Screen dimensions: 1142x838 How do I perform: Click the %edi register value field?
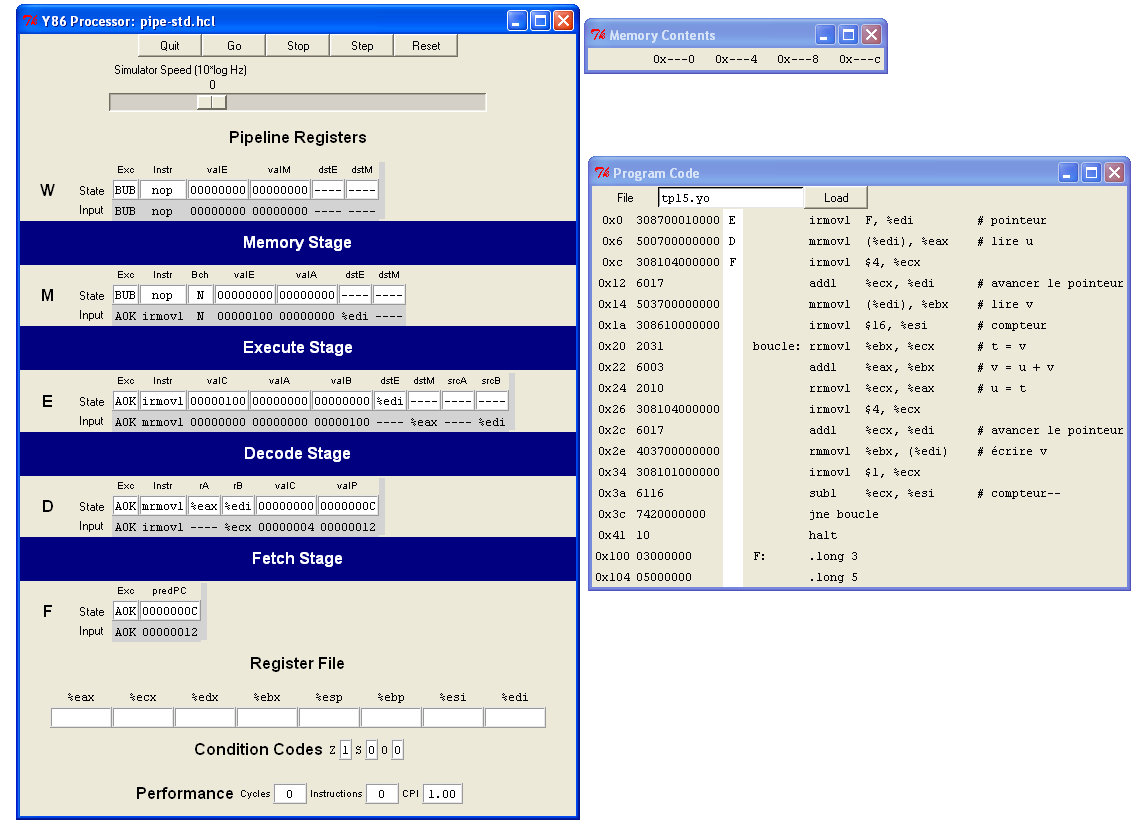tap(514, 717)
